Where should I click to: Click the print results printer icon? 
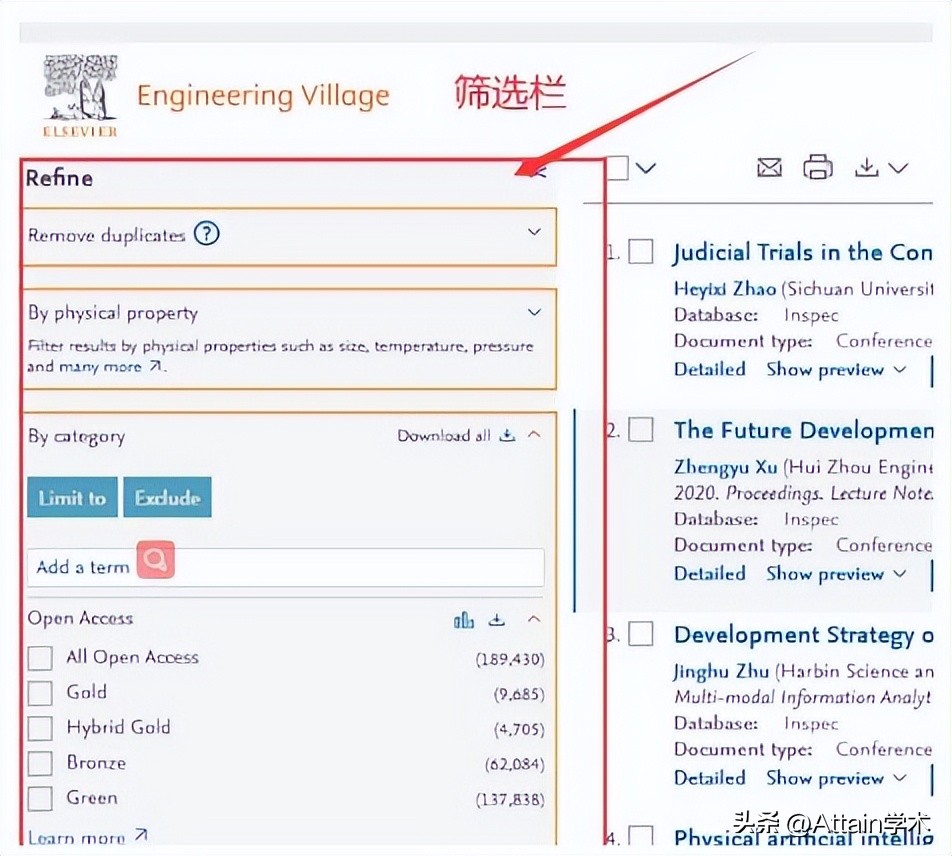click(x=818, y=168)
